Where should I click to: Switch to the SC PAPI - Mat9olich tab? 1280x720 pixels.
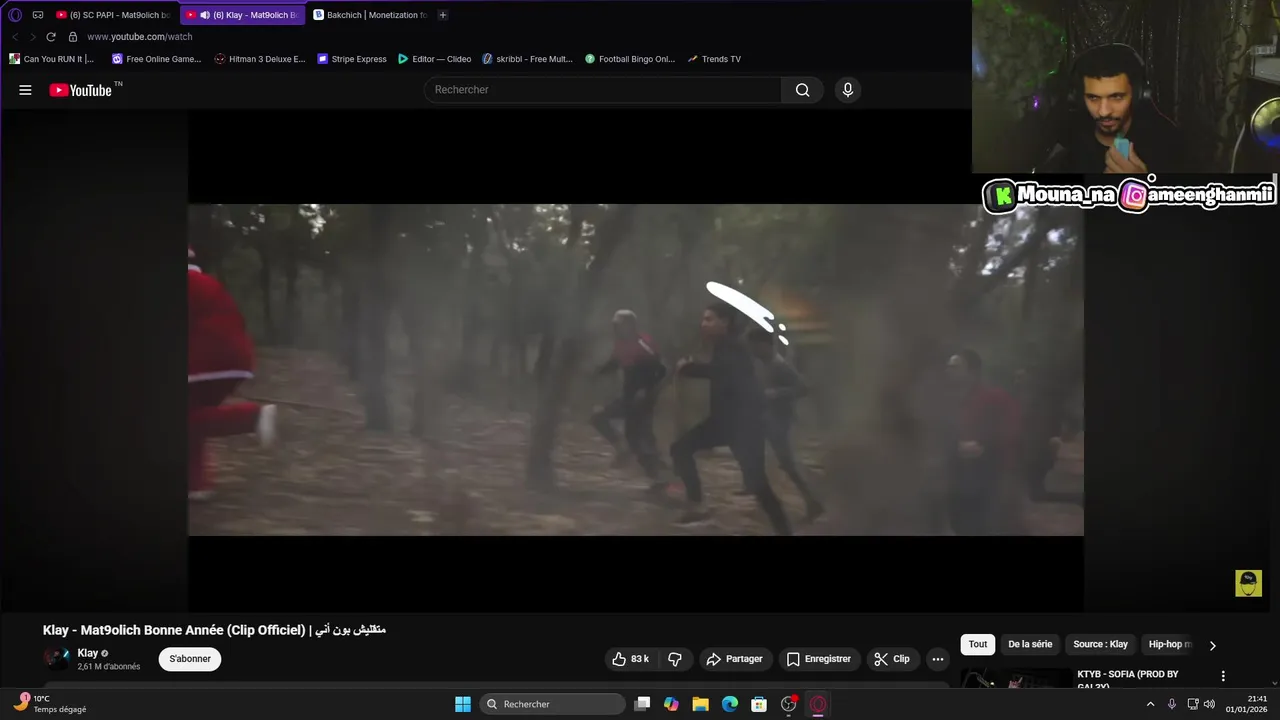pos(114,15)
